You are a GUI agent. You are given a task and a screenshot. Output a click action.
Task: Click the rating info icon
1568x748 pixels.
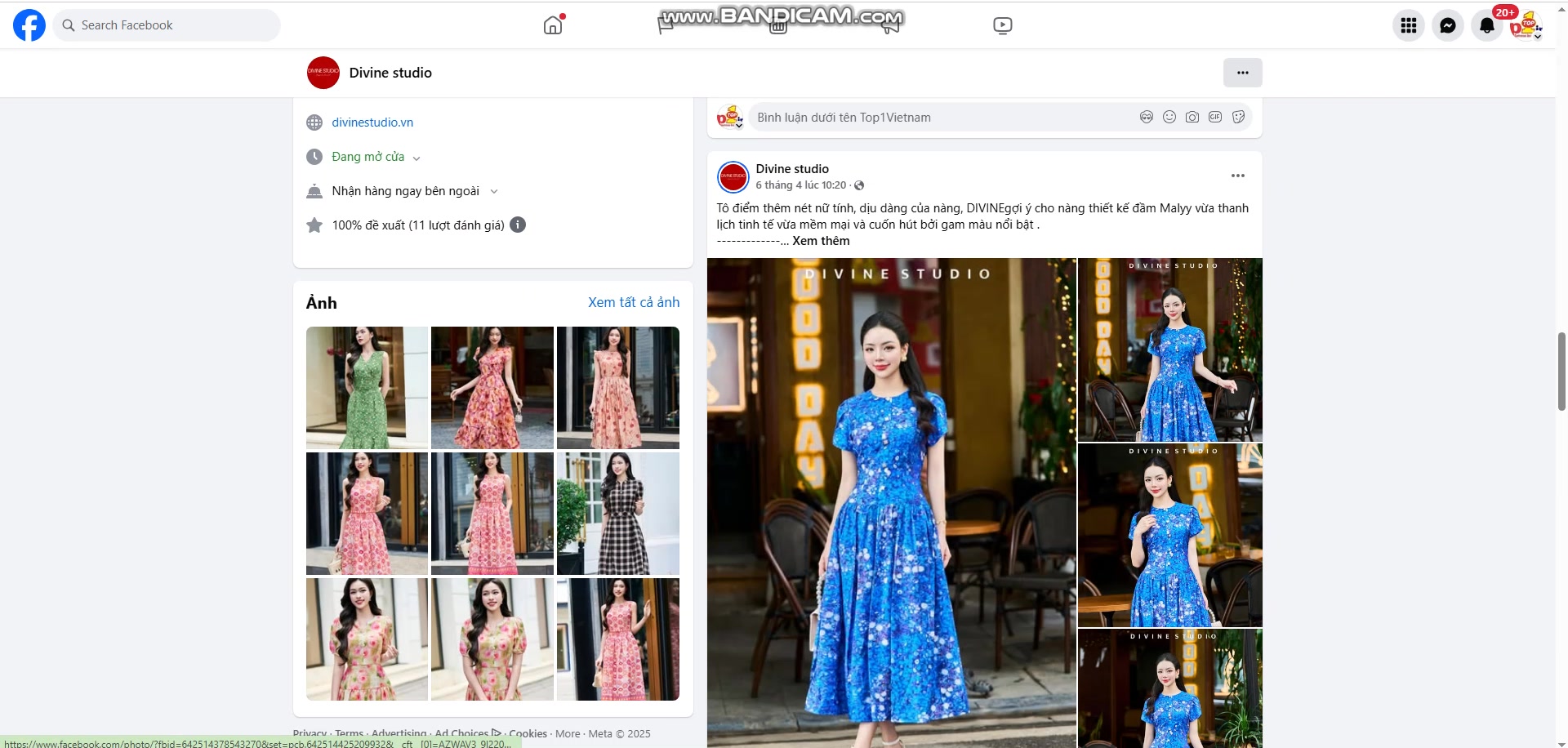tap(518, 225)
